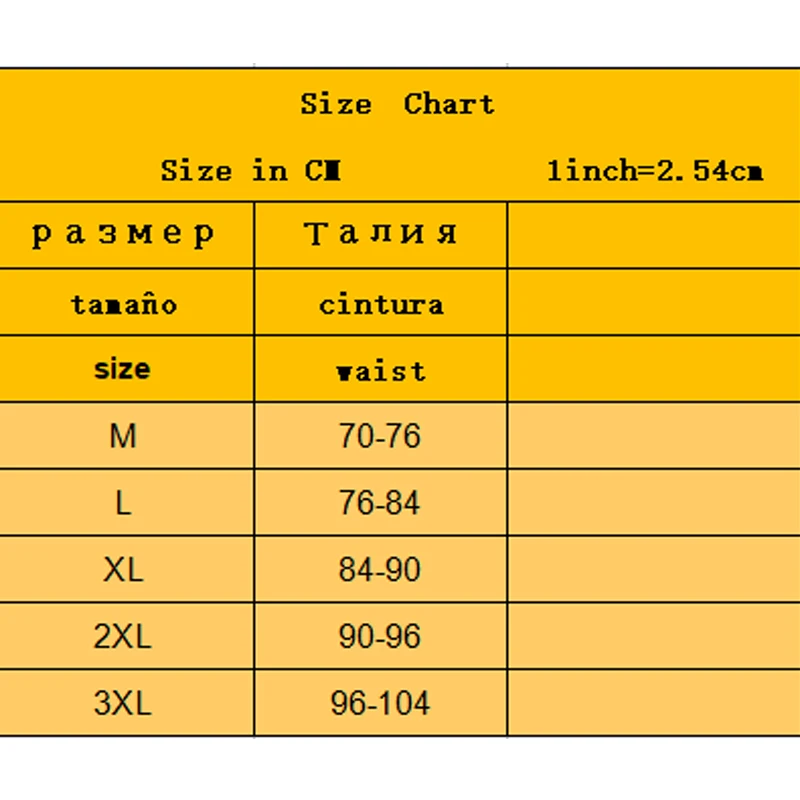Click the 'cintura' header cell
800x800 pixels.
pos(380,303)
